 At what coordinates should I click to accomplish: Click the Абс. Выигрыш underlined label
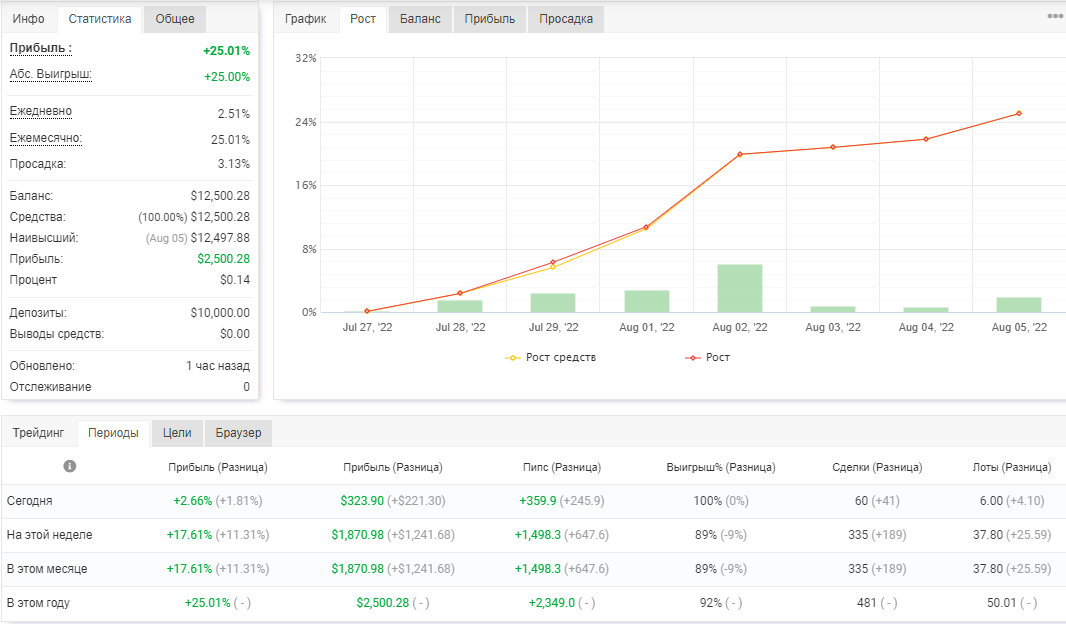[50, 74]
